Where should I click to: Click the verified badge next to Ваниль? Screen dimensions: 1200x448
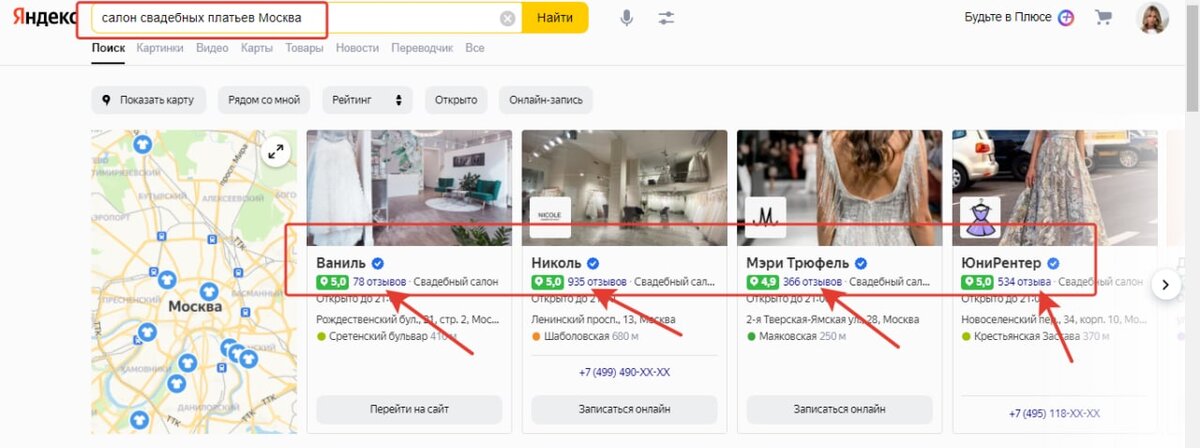(x=377, y=263)
